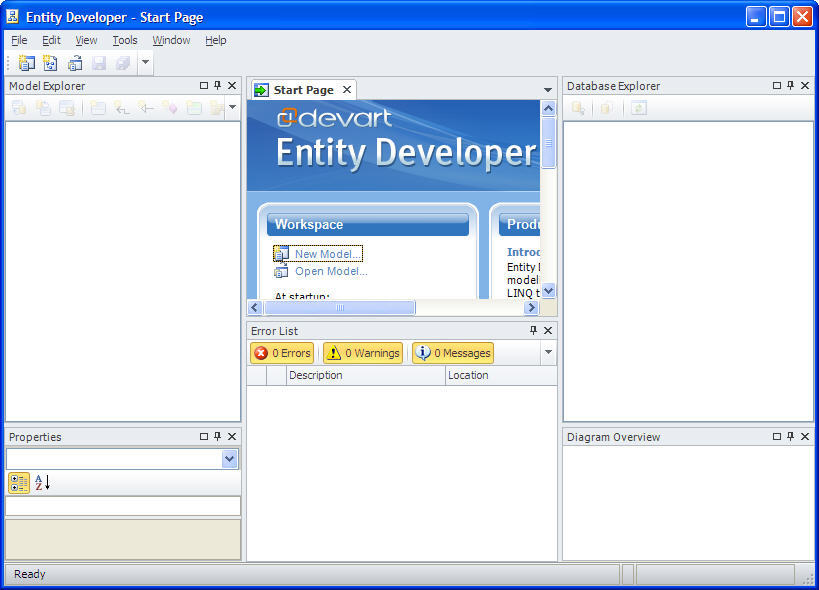Toggle auto-hide pin on Model Explorer
Image resolution: width=819 pixels, height=590 pixels.
pos(218,86)
